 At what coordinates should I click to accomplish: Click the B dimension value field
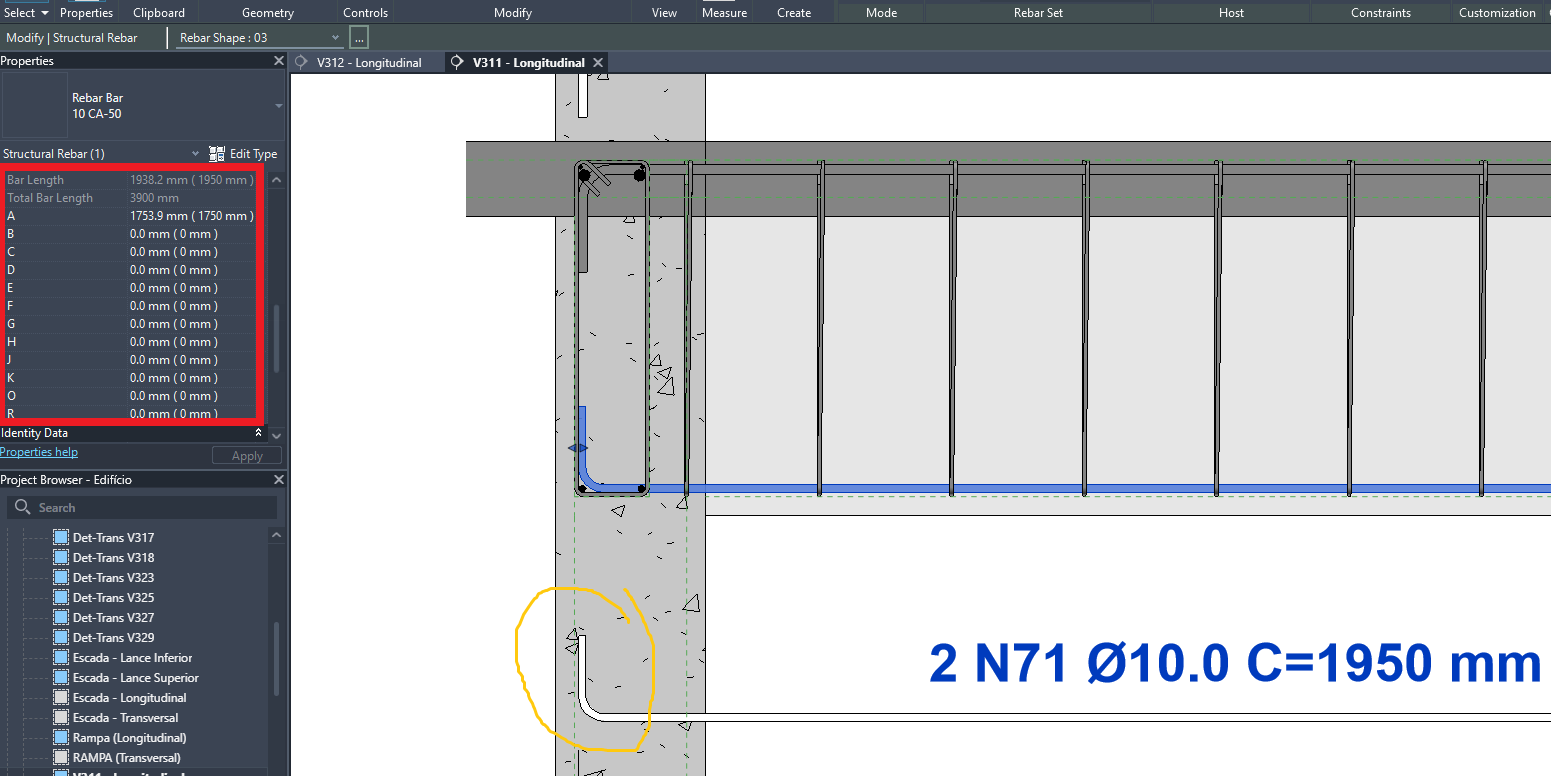coord(191,234)
